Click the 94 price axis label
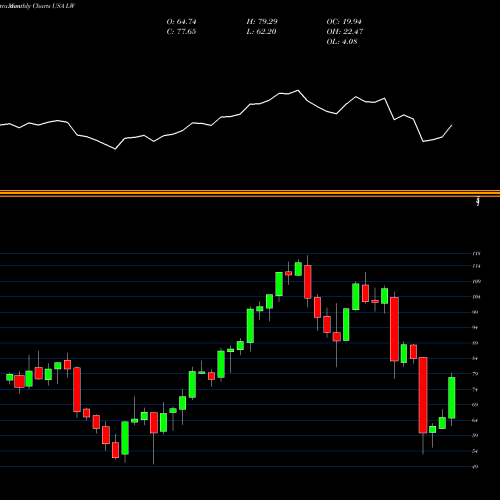The height and width of the screenshot is (500, 500). pyautogui.click(x=475, y=328)
